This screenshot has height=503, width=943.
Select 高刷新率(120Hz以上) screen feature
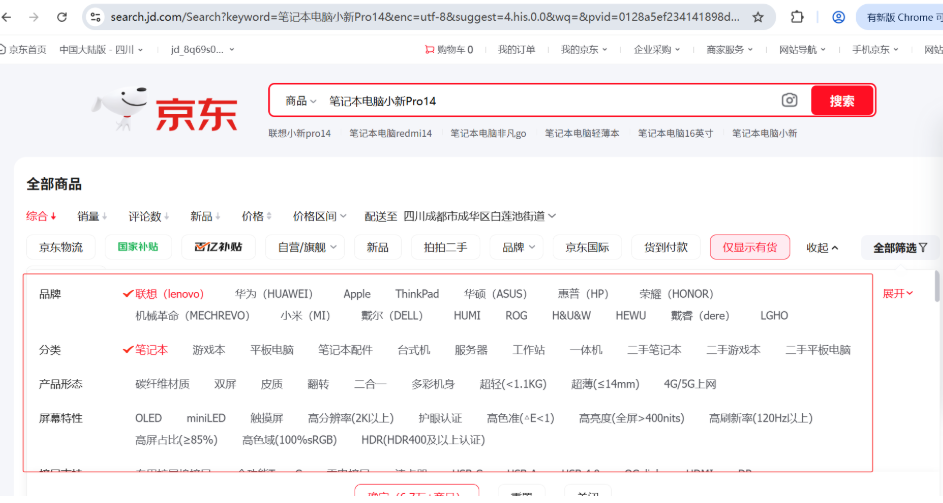pyautogui.click(x=760, y=418)
